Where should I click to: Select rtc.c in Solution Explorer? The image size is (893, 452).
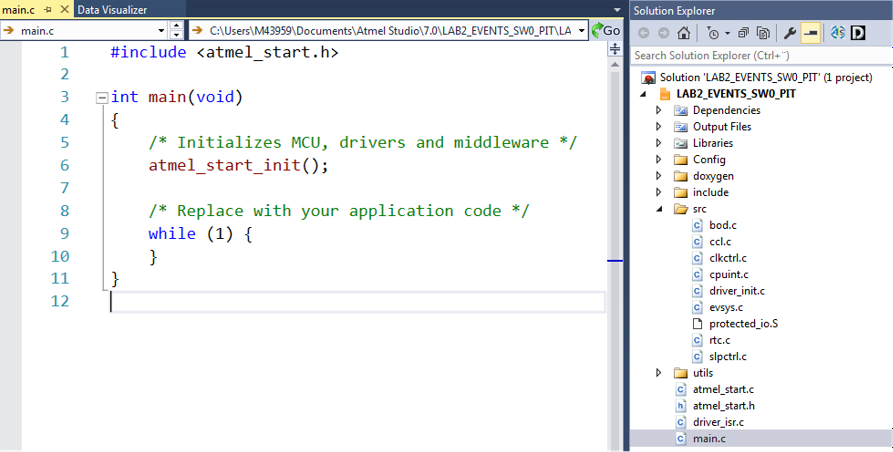tap(719, 340)
